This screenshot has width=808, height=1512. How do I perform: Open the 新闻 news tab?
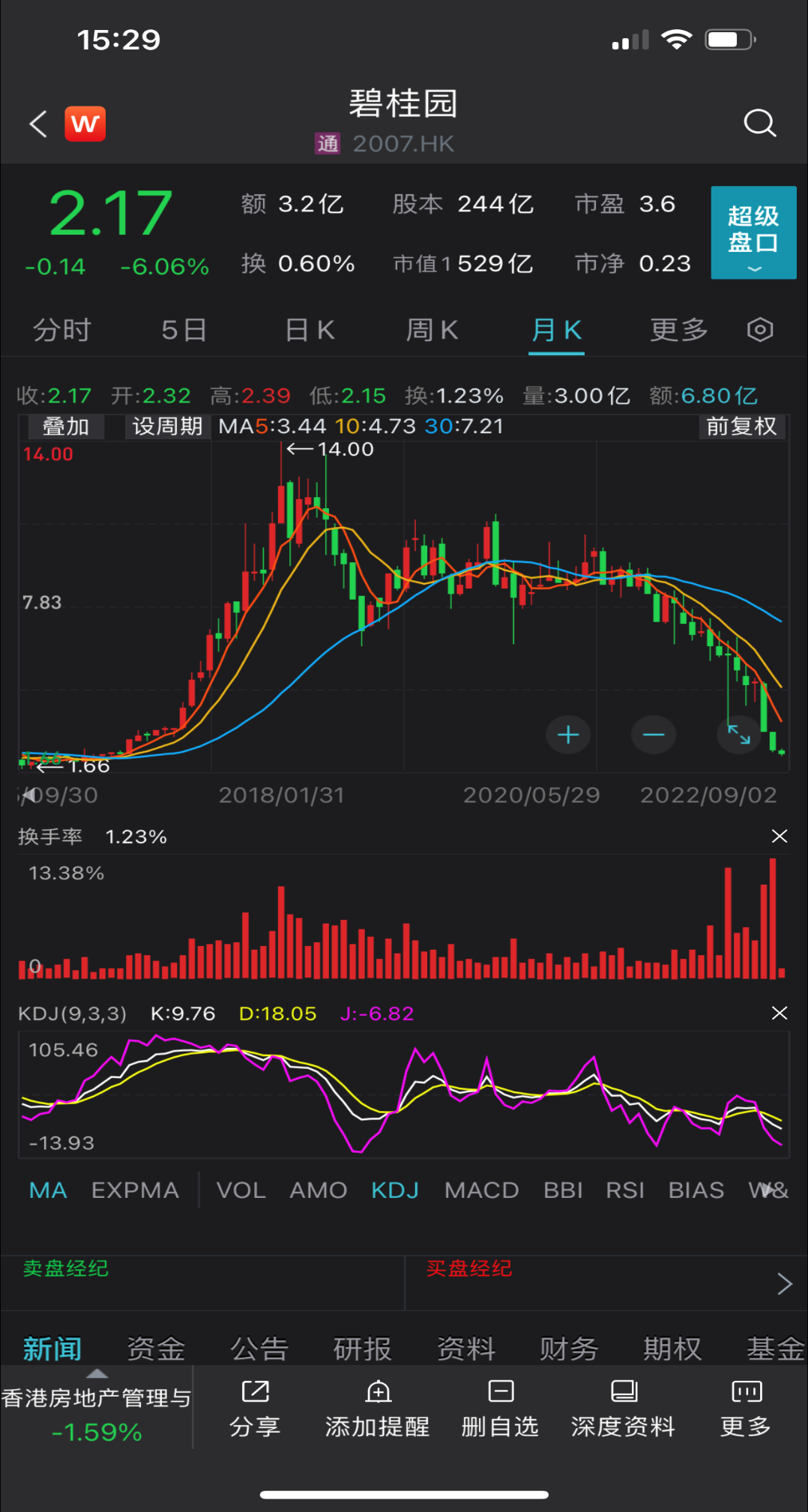click(52, 1349)
